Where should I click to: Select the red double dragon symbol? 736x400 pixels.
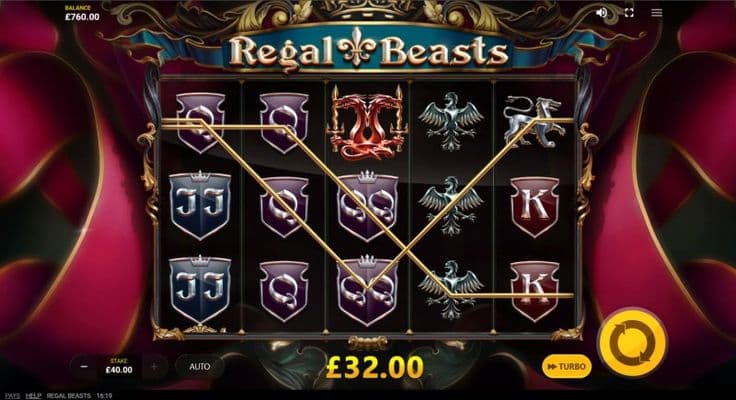[x=367, y=122]
